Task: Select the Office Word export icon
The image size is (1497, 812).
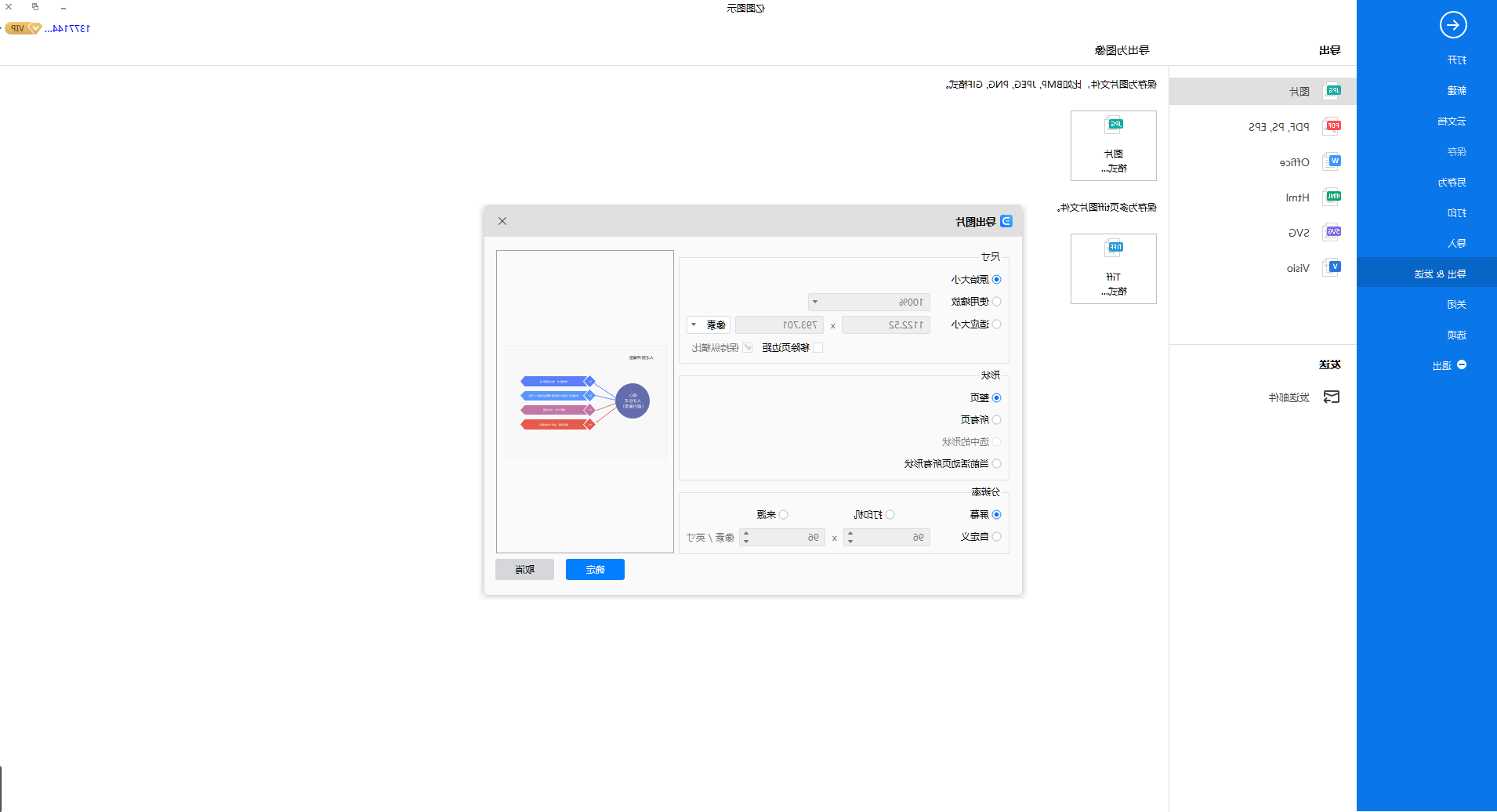Action: point(1332,161)
